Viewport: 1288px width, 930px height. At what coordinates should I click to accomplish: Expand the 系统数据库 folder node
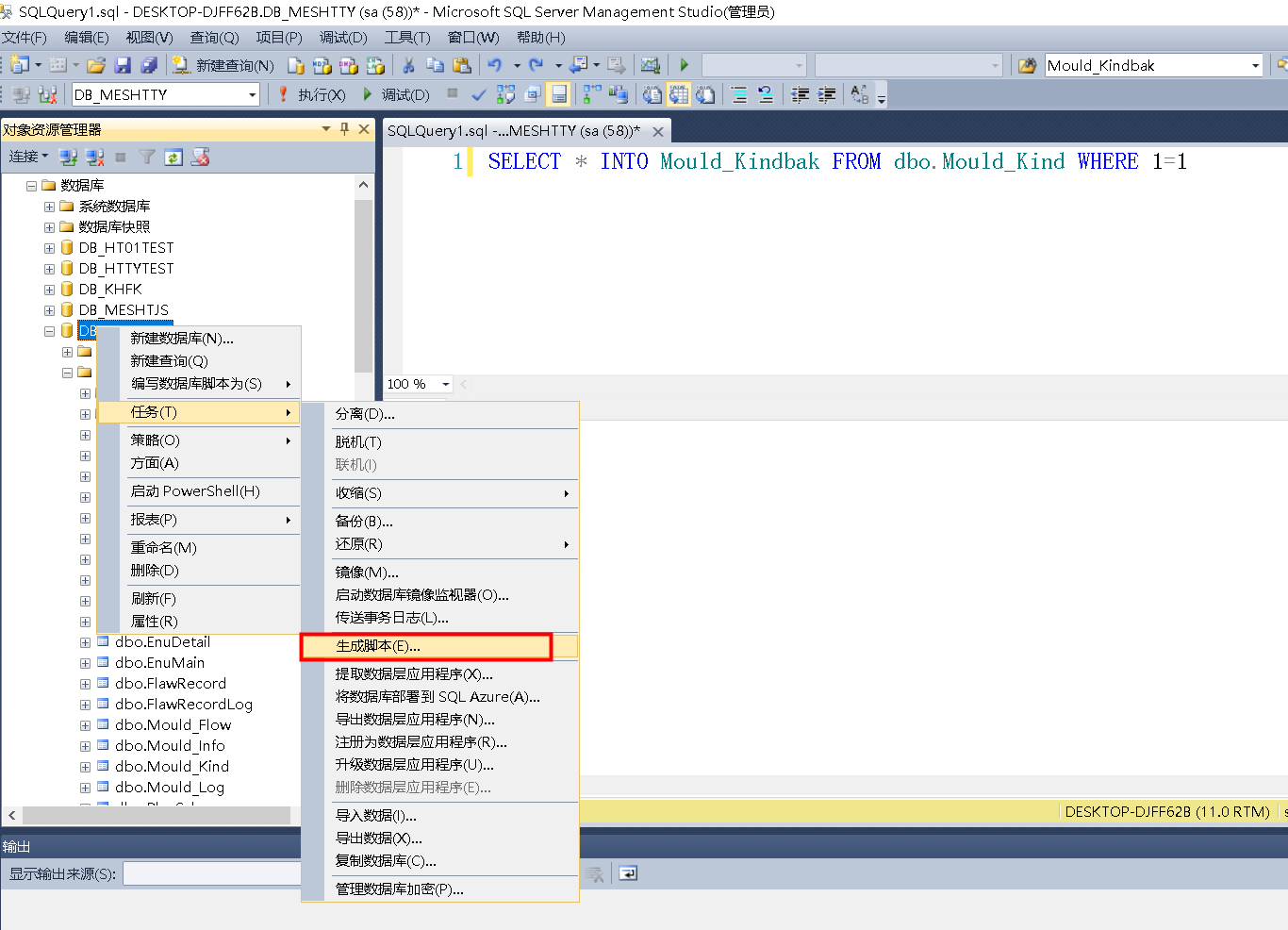[x=49, y=207]
